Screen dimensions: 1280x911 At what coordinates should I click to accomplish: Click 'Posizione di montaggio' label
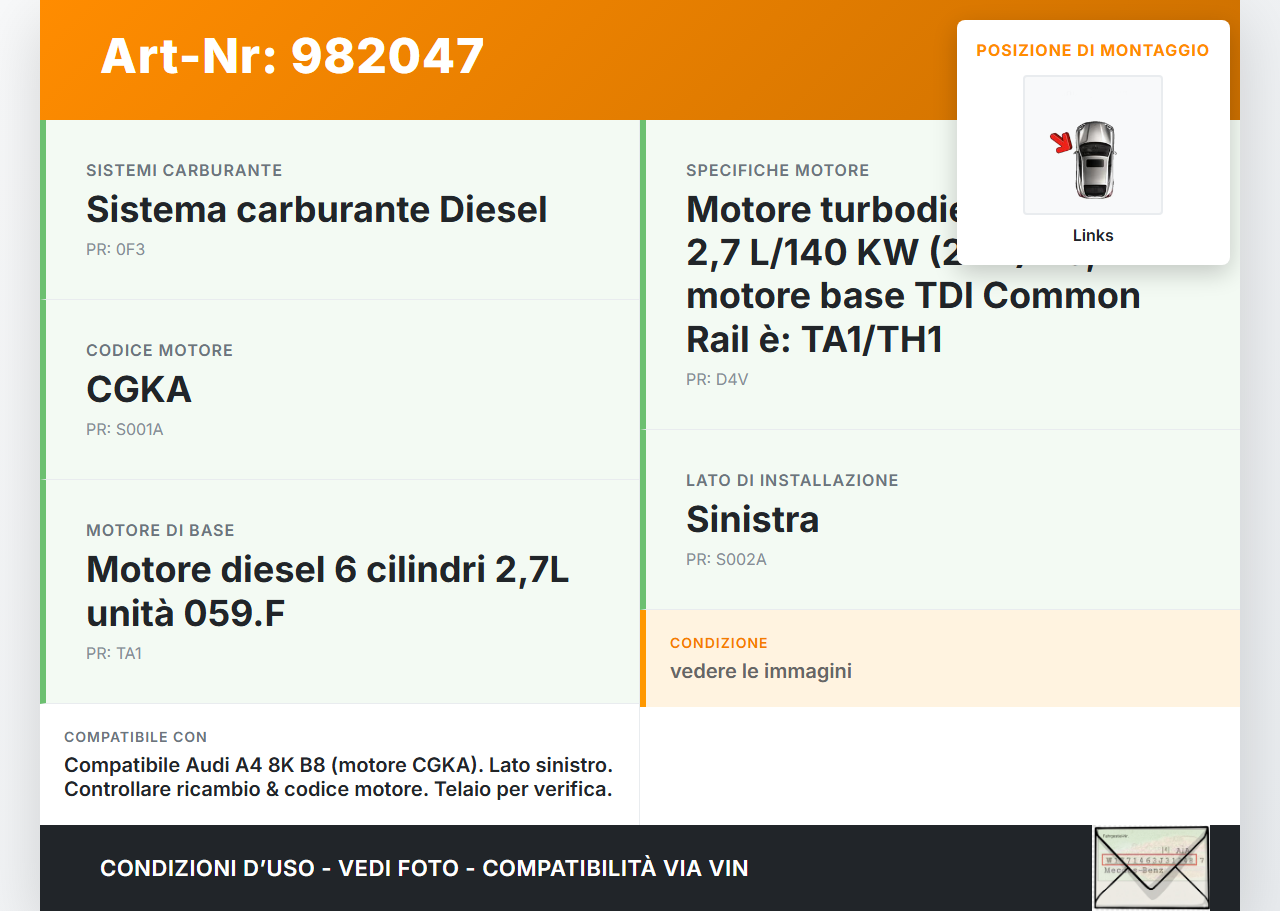(1093, 50)
